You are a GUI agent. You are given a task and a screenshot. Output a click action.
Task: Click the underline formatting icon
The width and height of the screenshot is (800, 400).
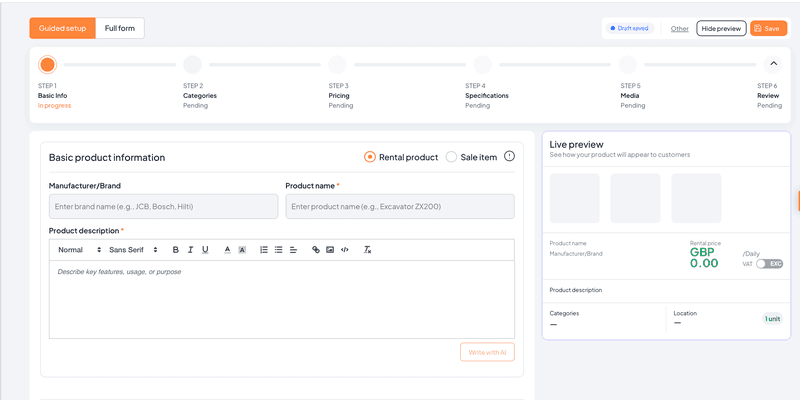205,250
